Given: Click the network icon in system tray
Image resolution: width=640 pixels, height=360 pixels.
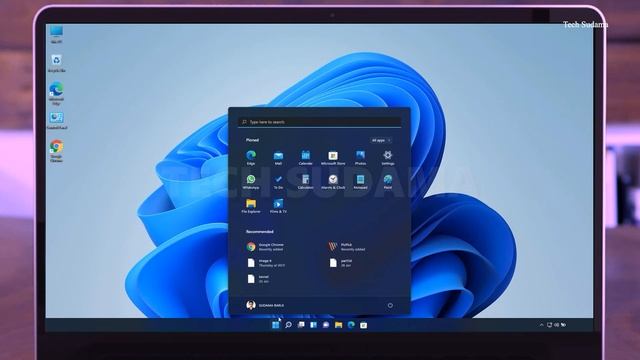Looking at the screenshot, I should pos(549,325).
